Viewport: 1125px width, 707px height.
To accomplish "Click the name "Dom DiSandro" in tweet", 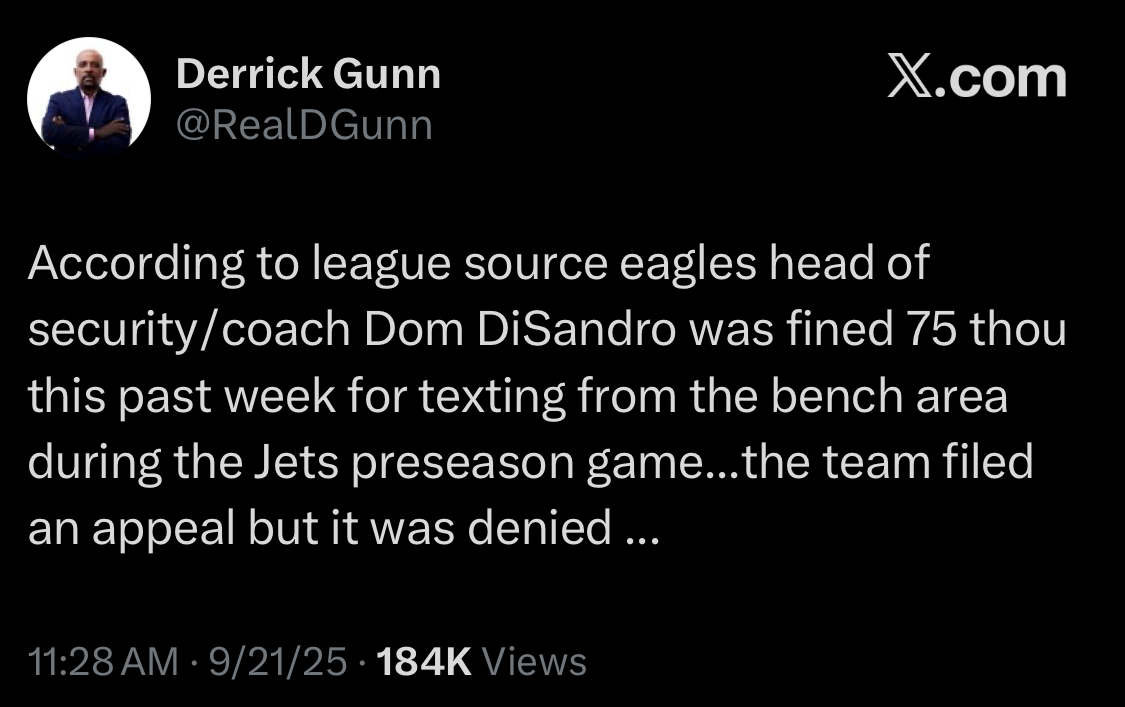I will pos(519,329).
